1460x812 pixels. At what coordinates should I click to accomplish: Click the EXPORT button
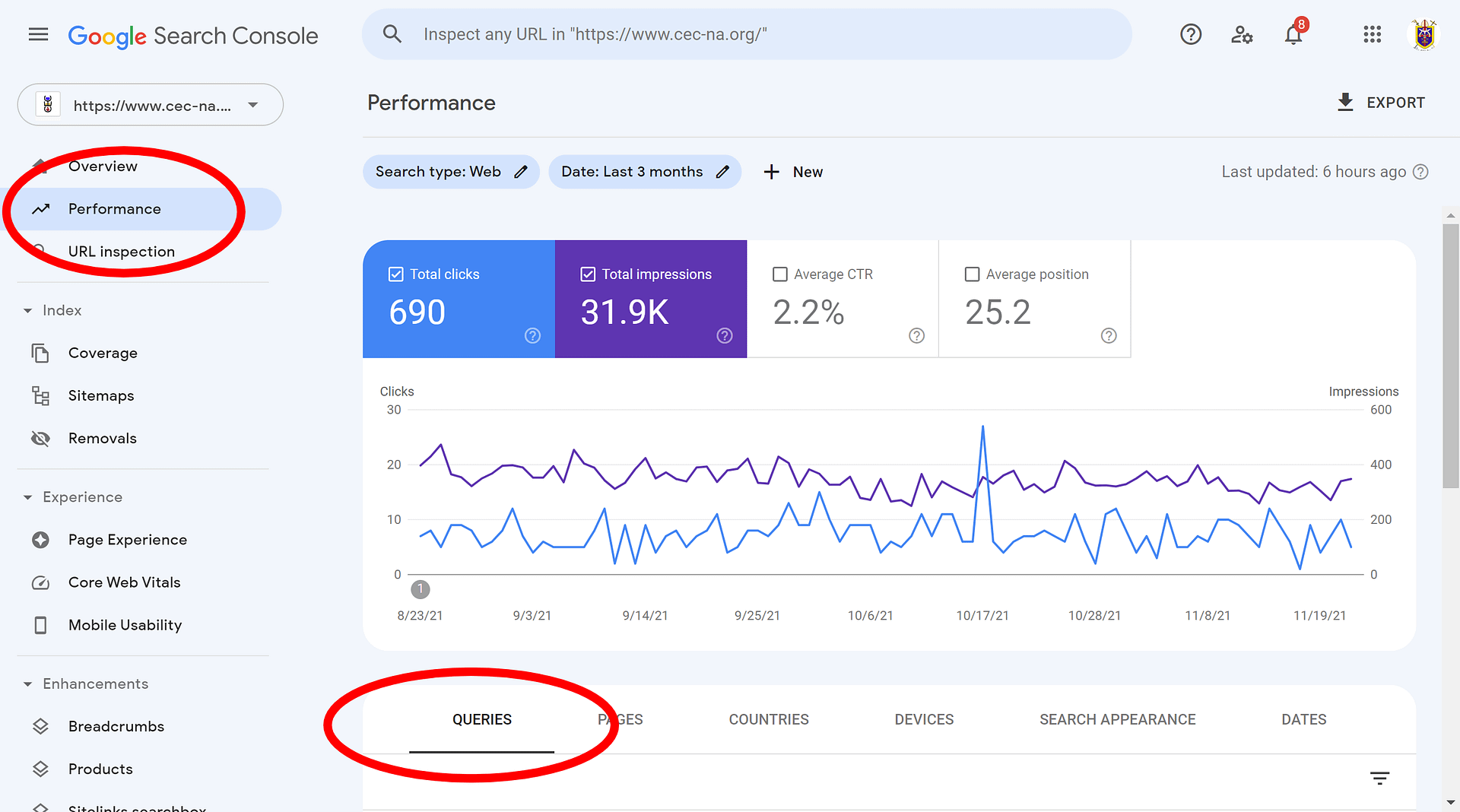(1381, 102)
